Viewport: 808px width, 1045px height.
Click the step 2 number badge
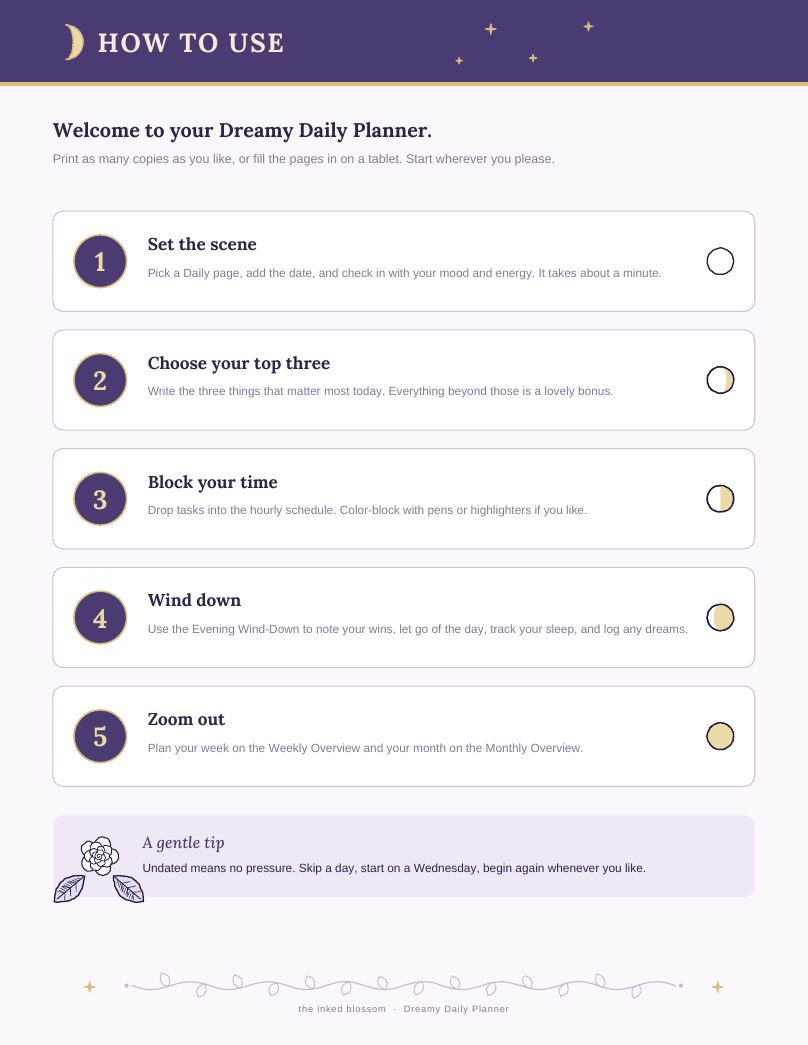[100, 380]
